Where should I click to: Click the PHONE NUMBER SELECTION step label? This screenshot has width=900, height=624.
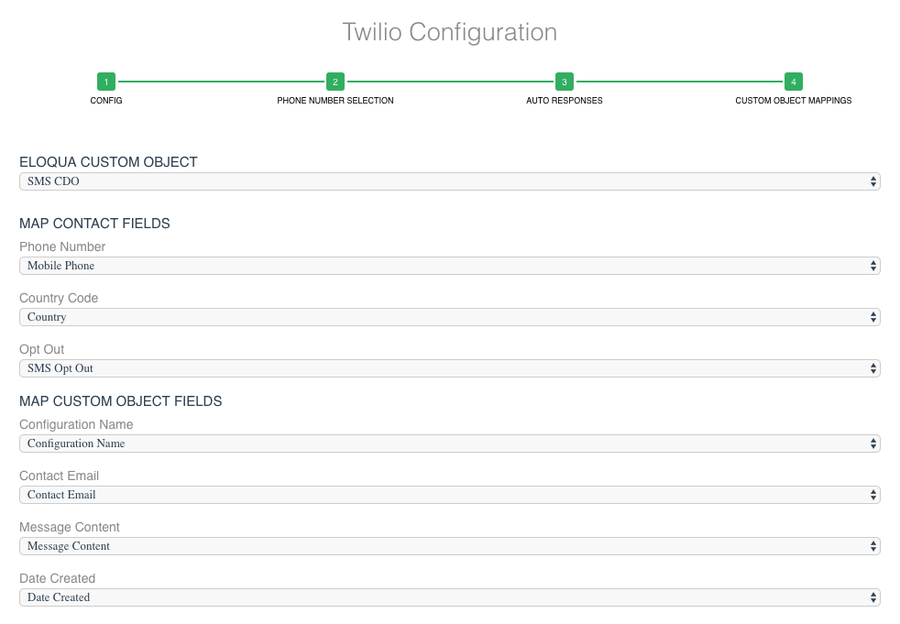(x=335, y=100)
